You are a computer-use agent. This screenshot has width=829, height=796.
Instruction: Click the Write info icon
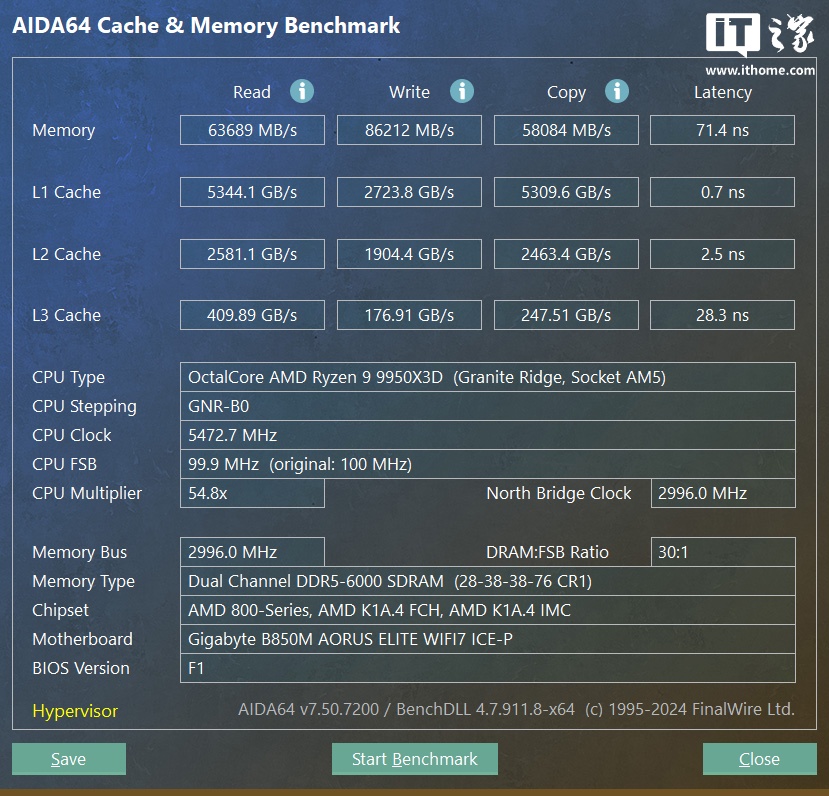461,91
